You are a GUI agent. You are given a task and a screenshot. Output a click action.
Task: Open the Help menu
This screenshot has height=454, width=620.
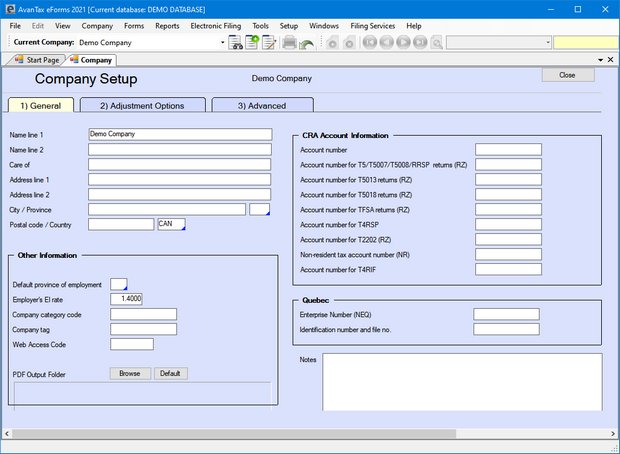[414, 26]
